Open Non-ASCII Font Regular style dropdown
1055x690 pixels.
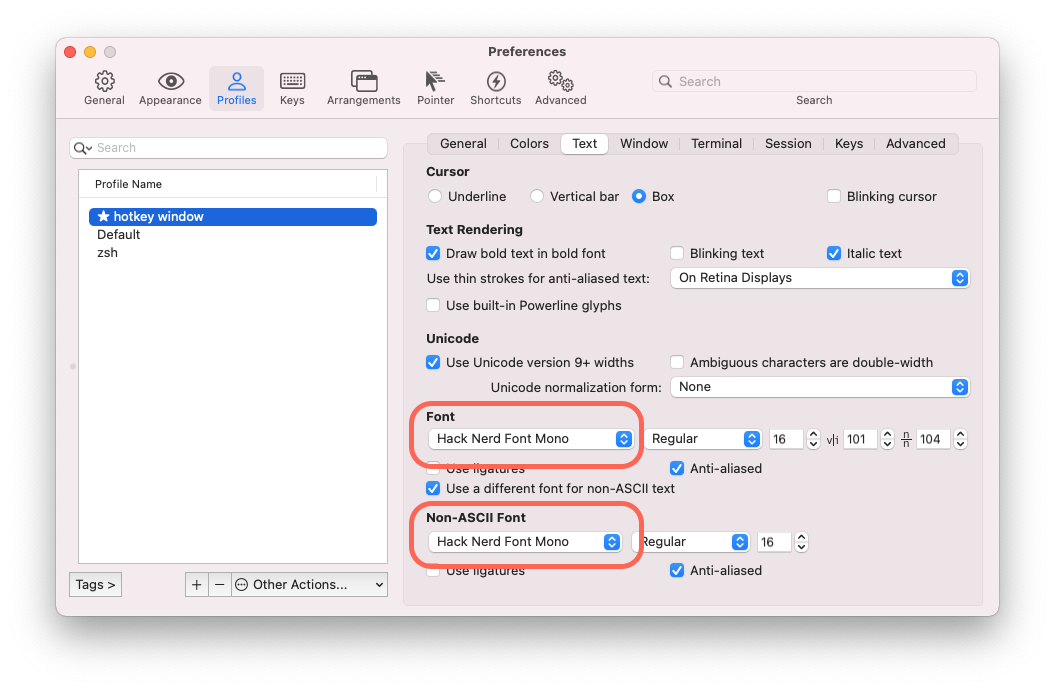click(x=691, y=542)
